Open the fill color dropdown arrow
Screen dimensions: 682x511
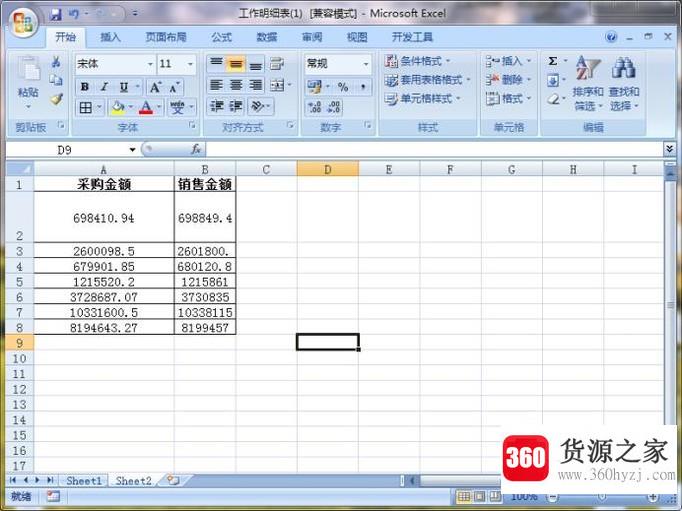click(x=130, y=107)
